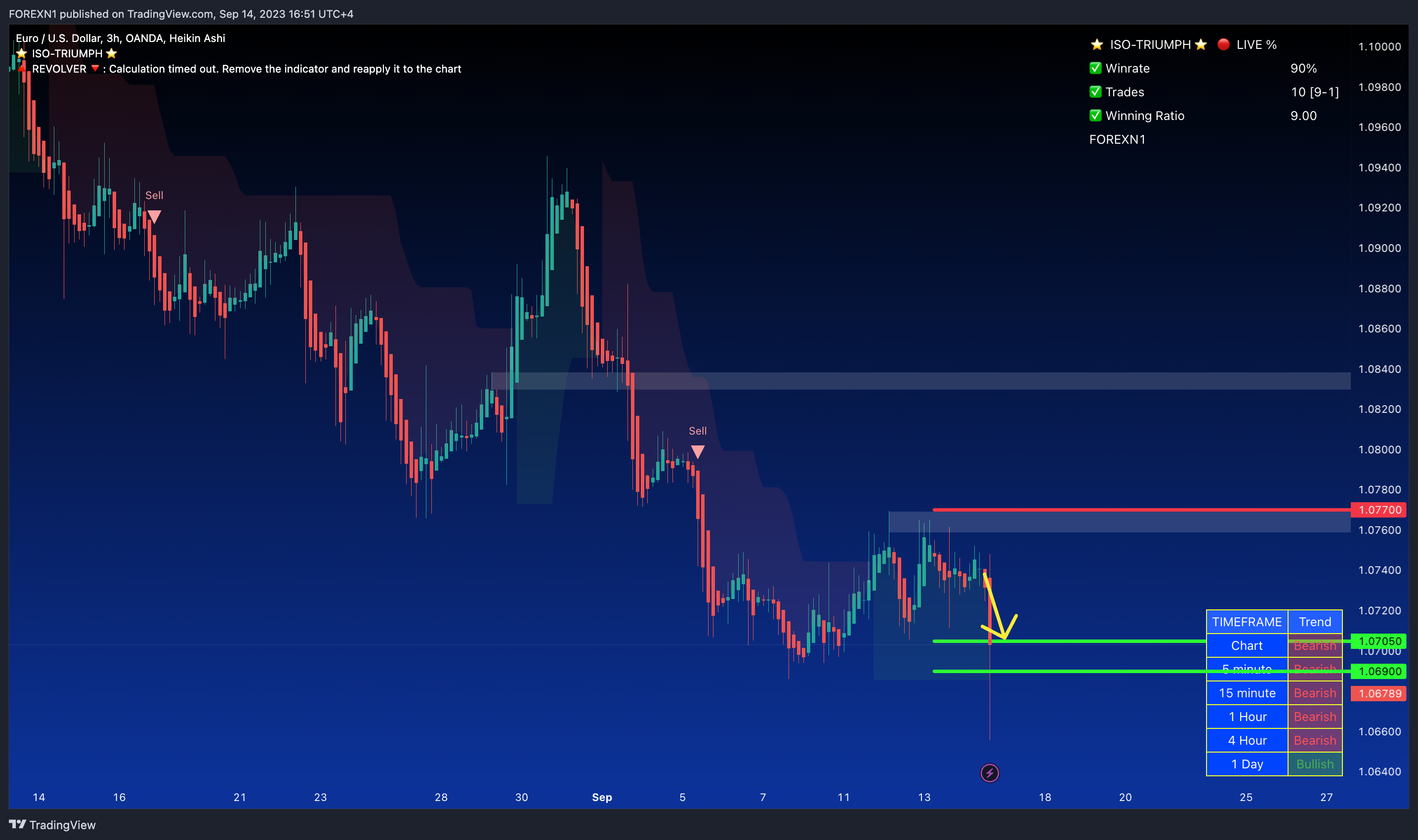This screenshot has width=1418, height=840.
Task: Click the 1.08400 price axis label
Action: (1379, 369)
